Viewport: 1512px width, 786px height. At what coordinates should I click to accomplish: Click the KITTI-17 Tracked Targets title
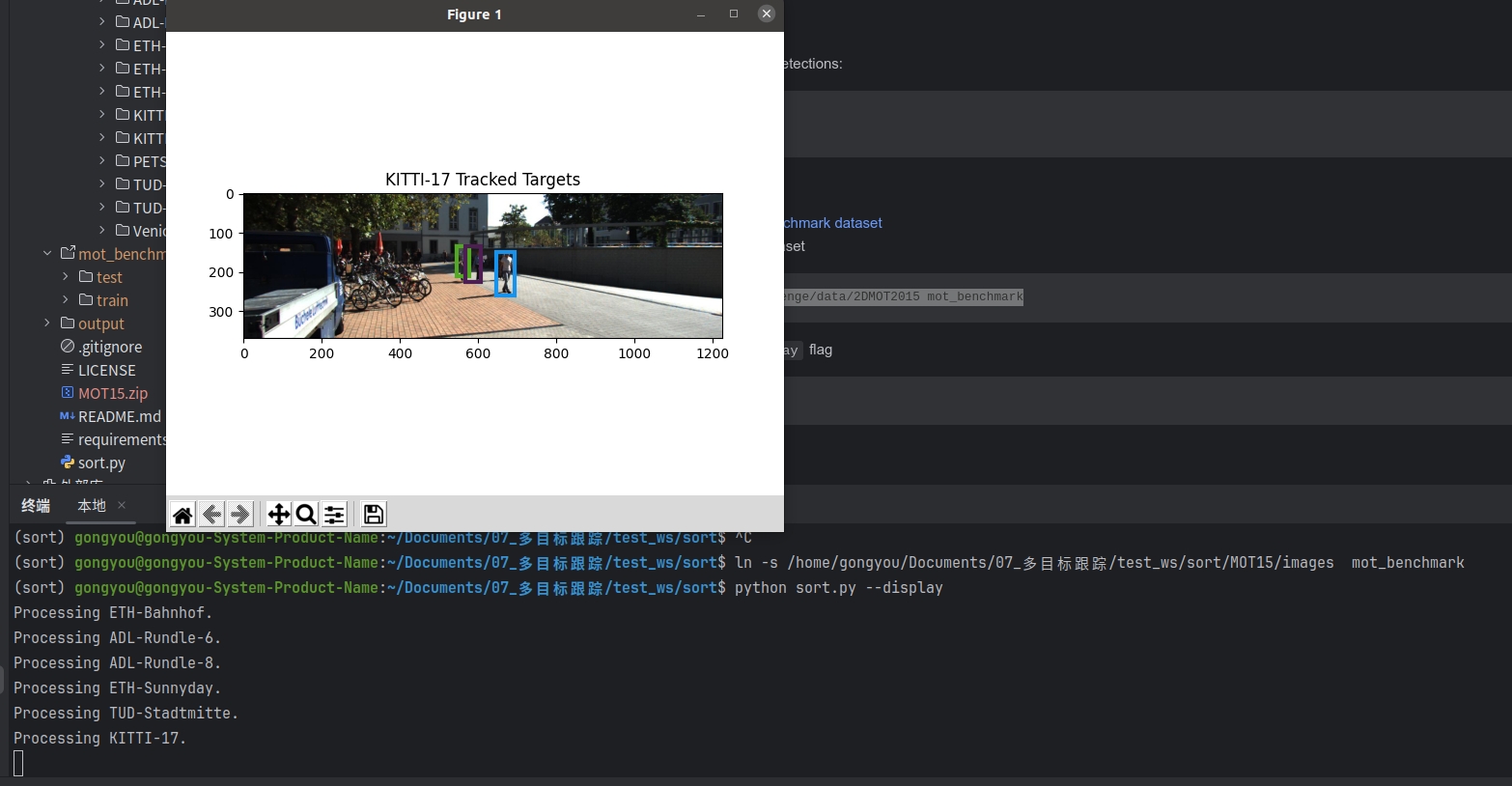click(x=483, y=180)
